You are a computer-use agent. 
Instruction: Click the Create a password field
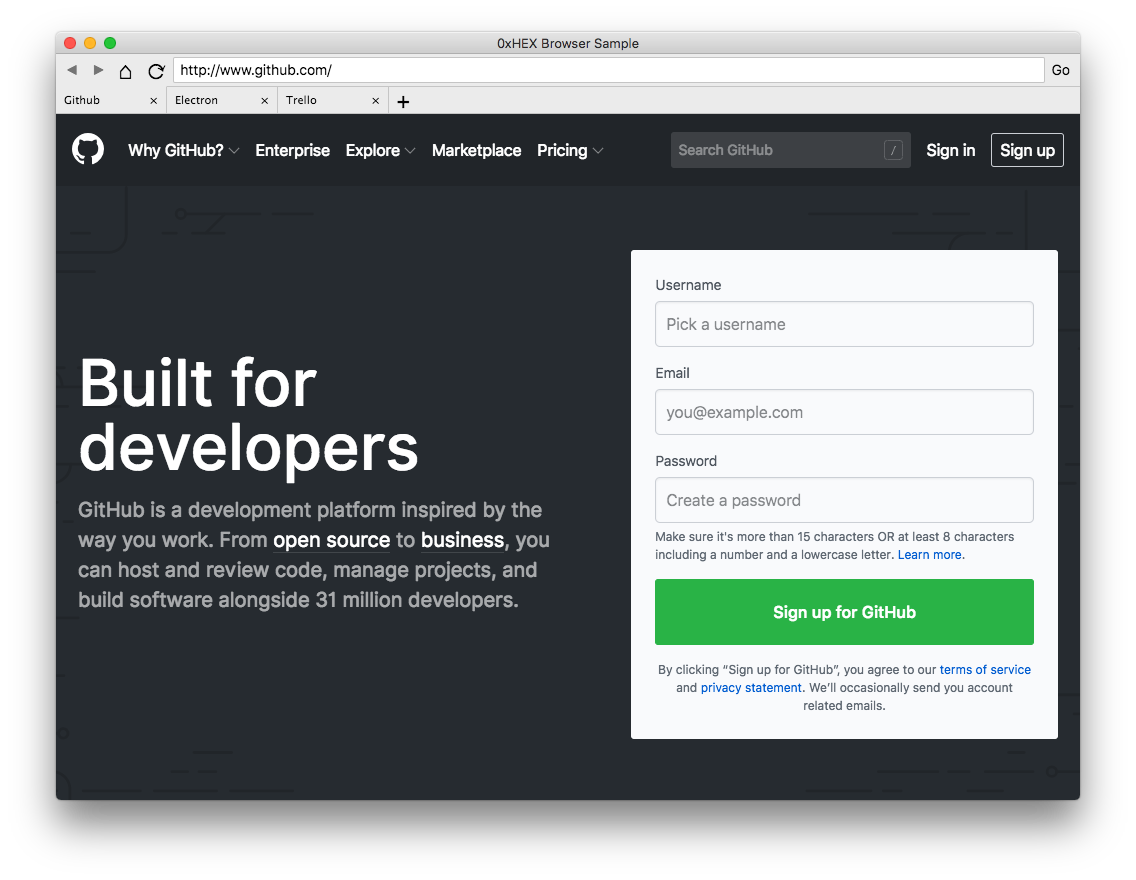coord(844,500)
